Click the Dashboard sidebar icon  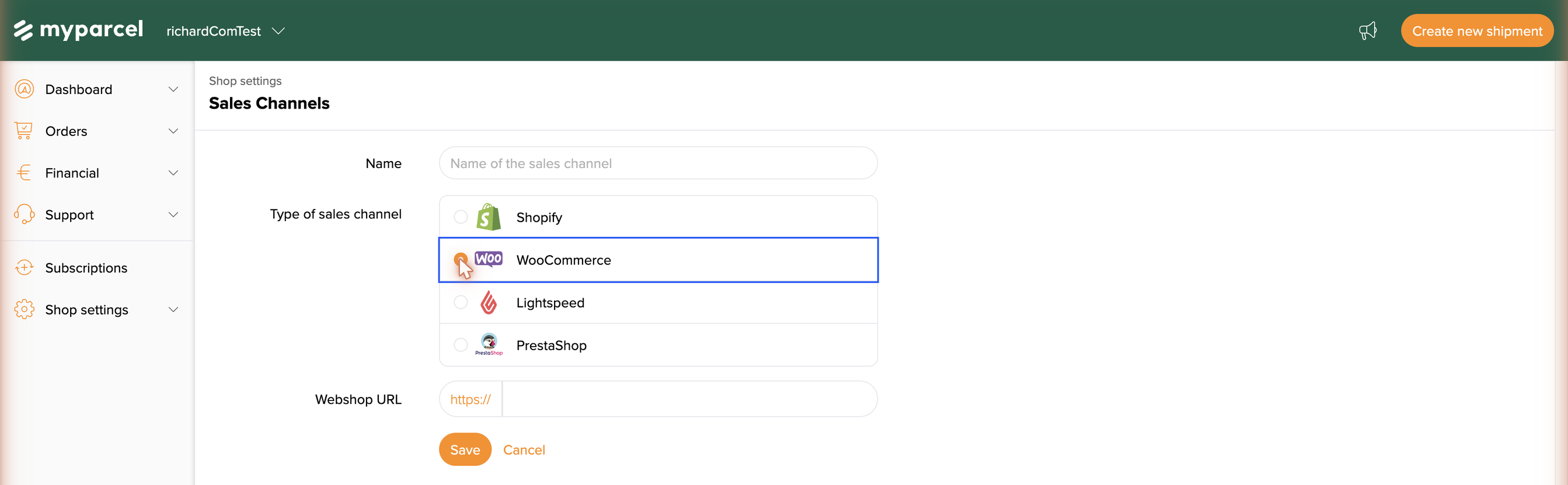pyautogui.click(x=25, y=89)
